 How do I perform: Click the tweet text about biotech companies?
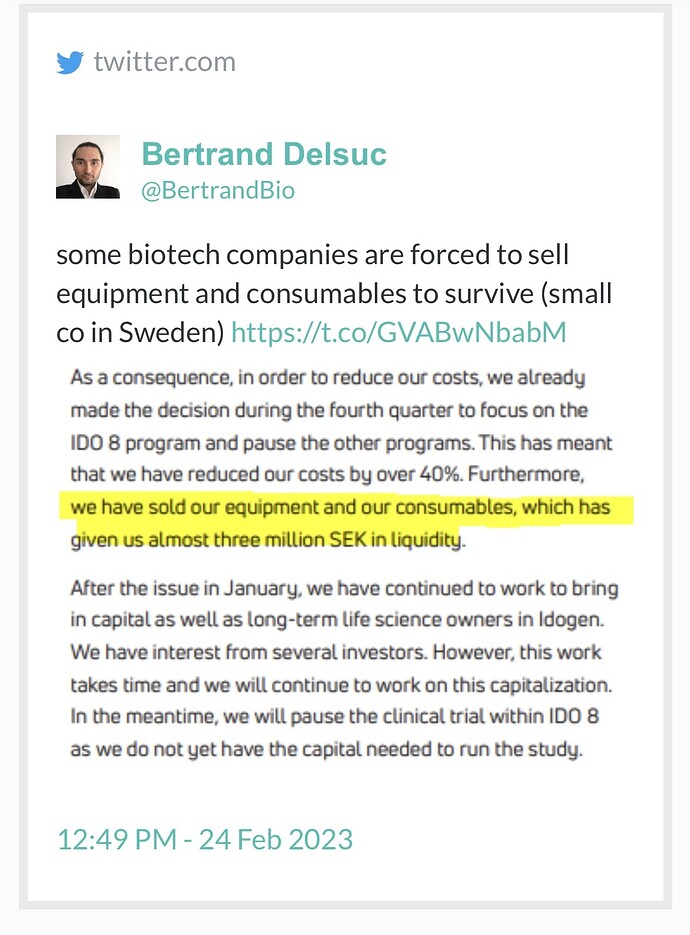[334, 293]
